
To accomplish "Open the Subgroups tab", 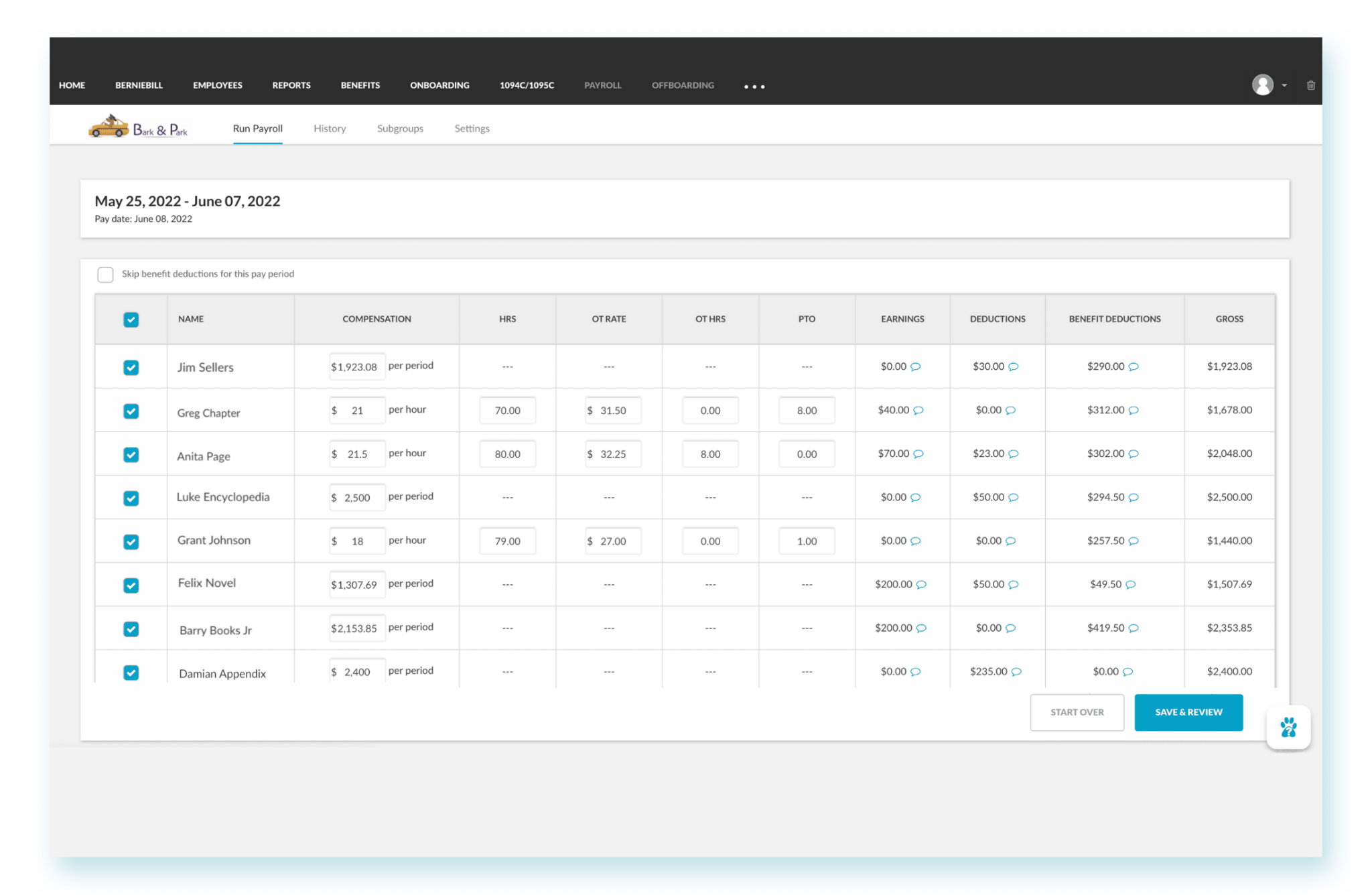I will (x=400, y=129).
